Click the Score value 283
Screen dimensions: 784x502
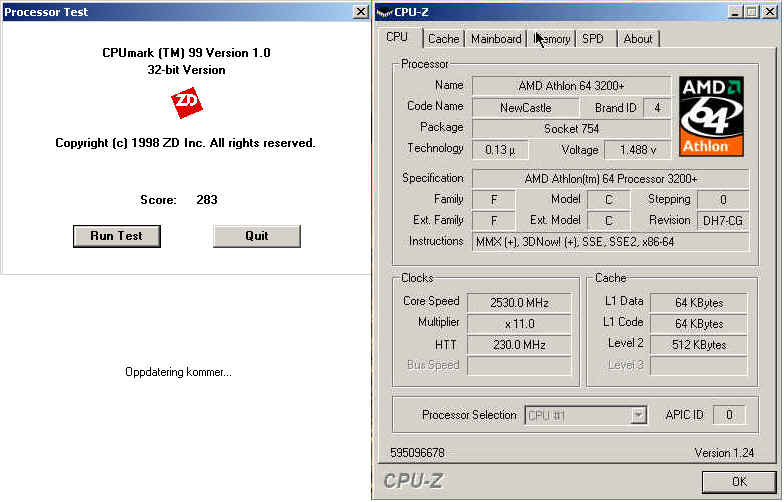coord(206,200)
